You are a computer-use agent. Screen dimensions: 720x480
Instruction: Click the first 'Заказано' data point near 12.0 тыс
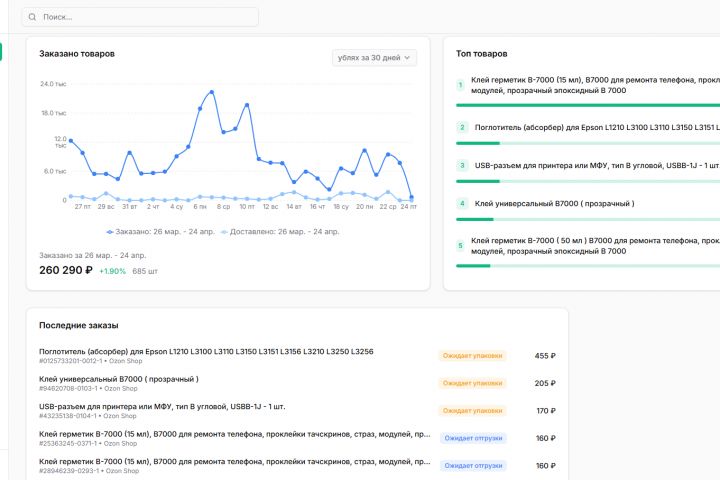(x=71, y=141)
